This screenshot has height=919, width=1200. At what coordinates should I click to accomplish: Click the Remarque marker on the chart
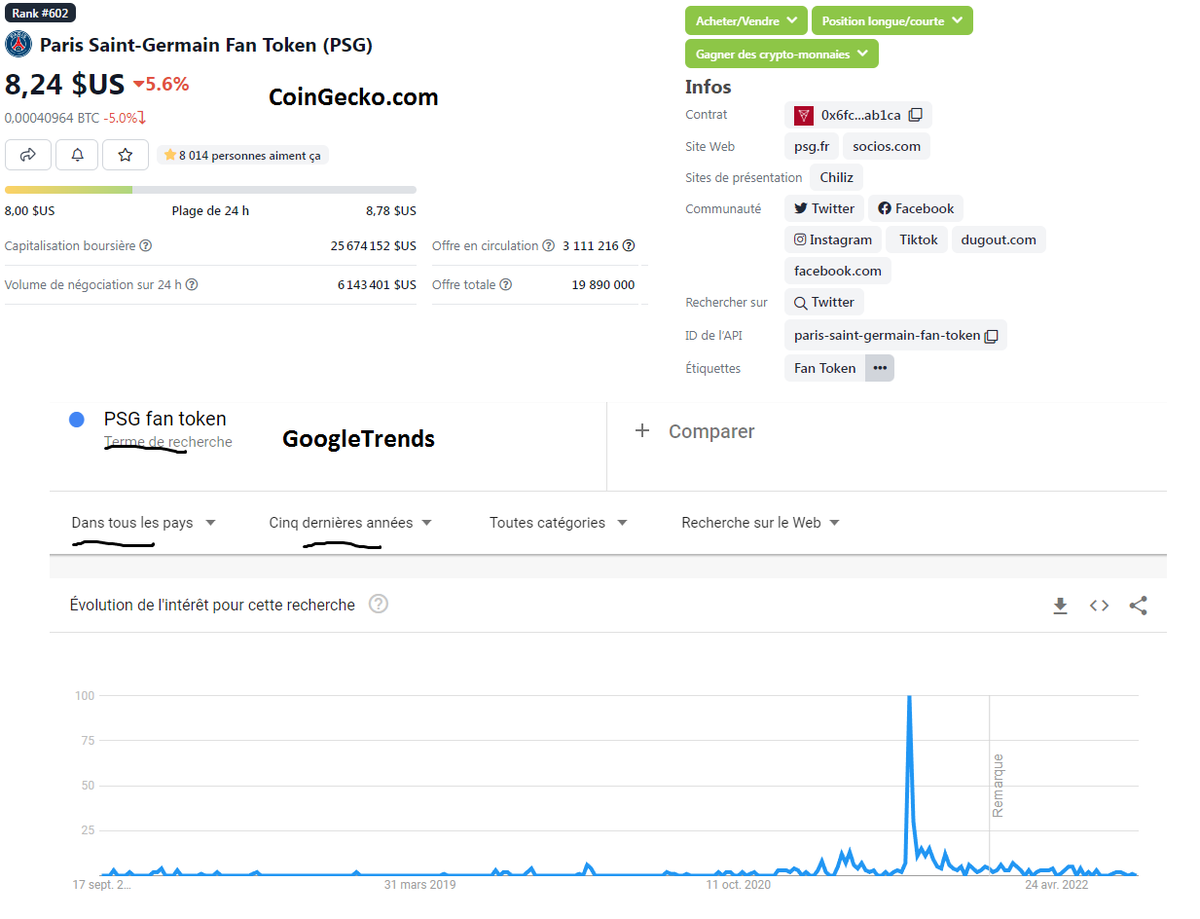tap(997, 785)
